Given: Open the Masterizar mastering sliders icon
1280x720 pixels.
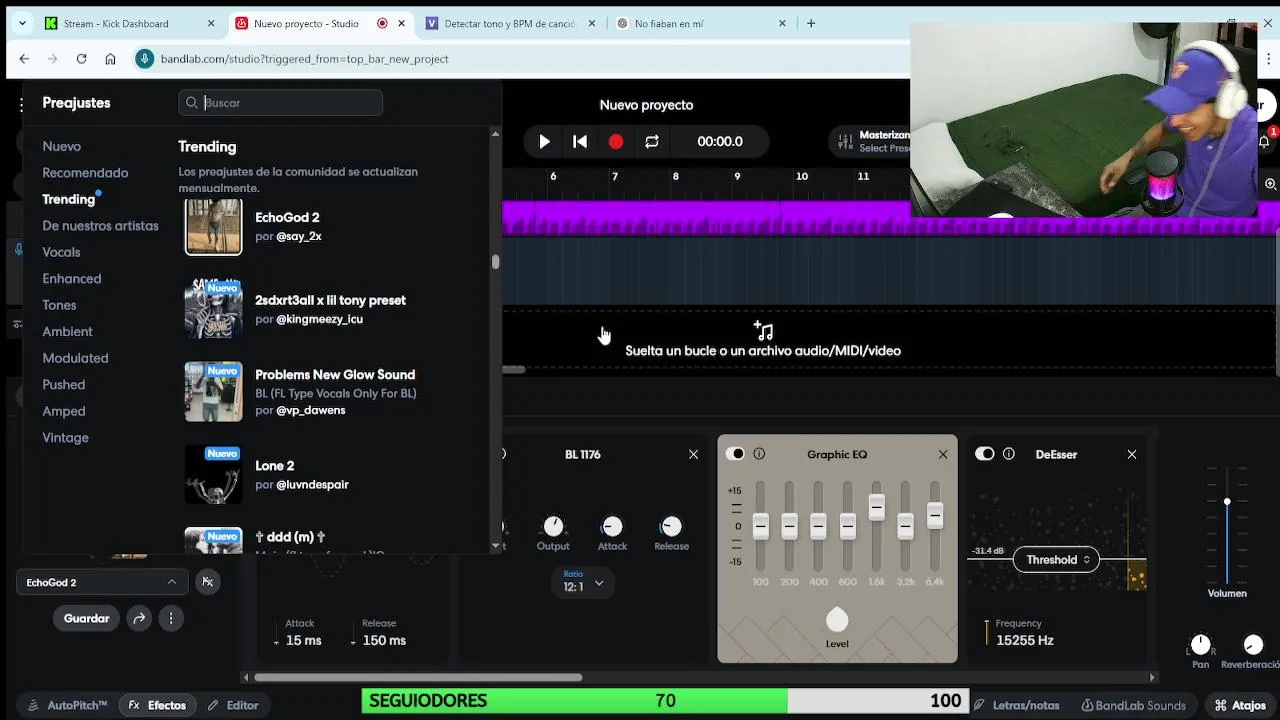Looking at the screenshot, I should point(845,142).
